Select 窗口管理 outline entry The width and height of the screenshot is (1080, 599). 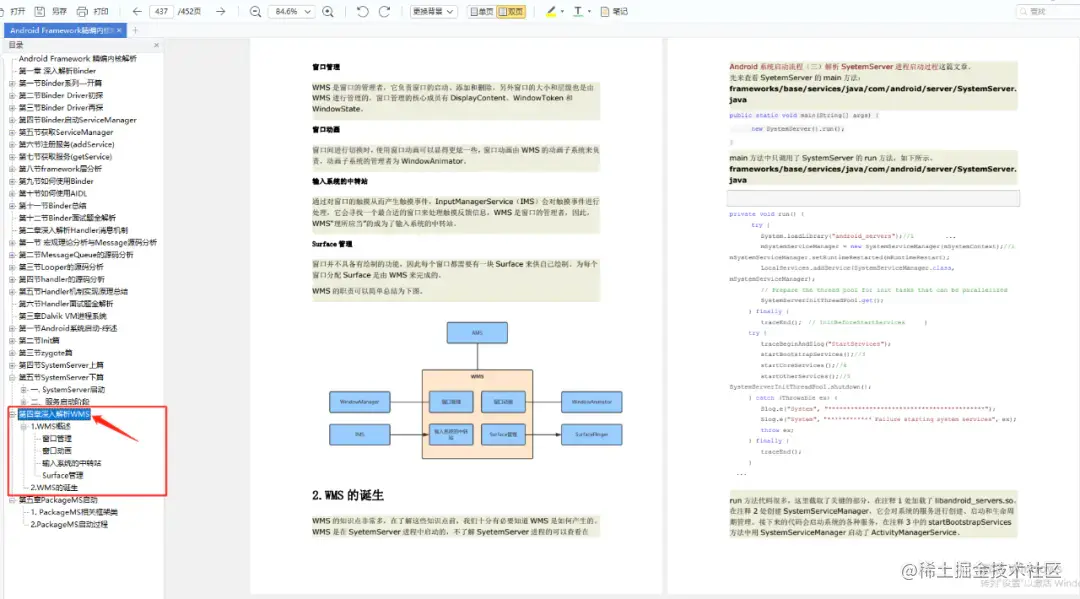pos(56,439)
